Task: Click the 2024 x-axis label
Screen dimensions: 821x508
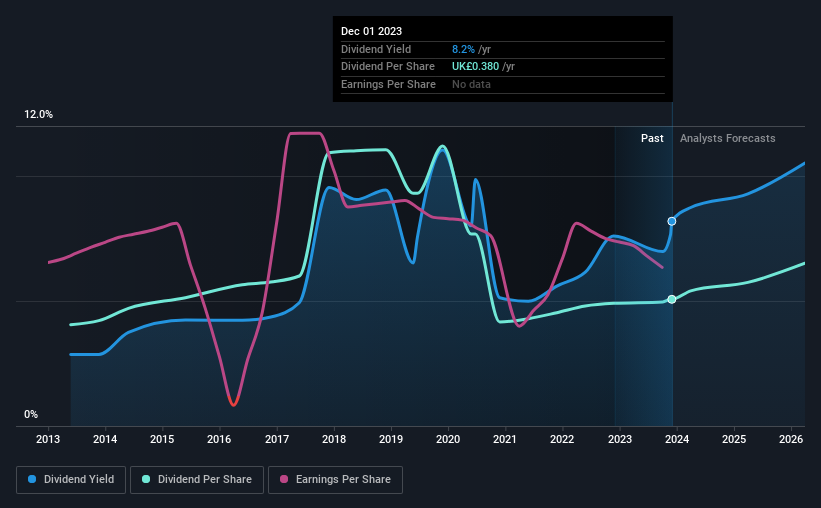Action: (676, 439)
